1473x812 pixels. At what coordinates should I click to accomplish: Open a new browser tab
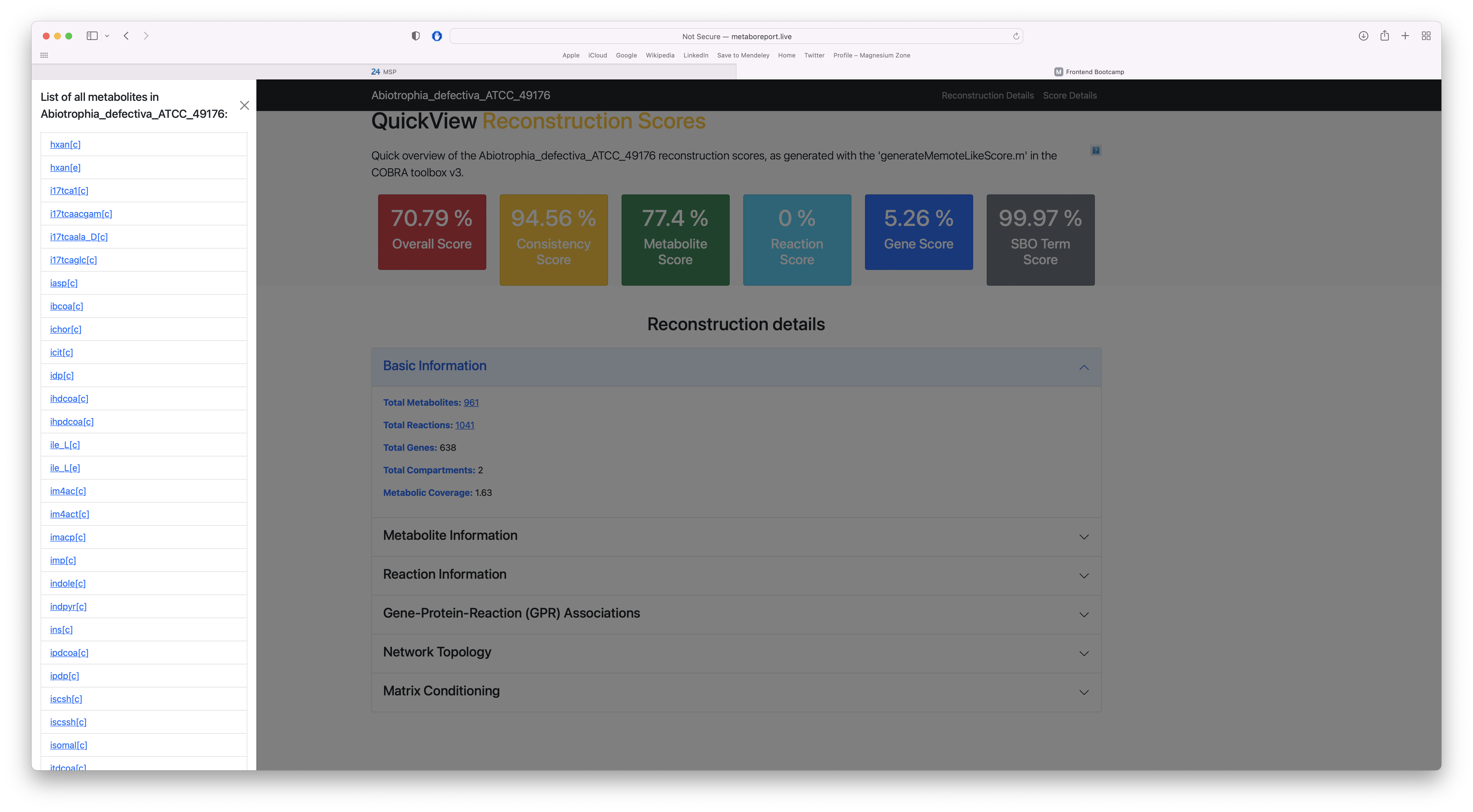click(1405, 36)
